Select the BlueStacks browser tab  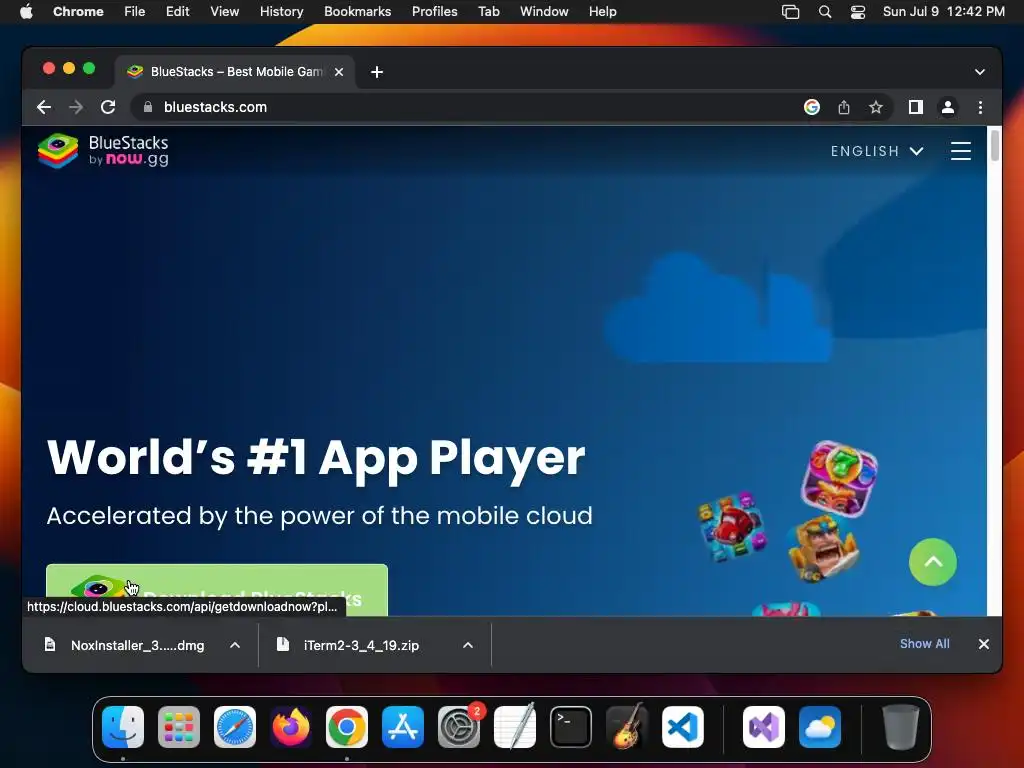[235, 72]
